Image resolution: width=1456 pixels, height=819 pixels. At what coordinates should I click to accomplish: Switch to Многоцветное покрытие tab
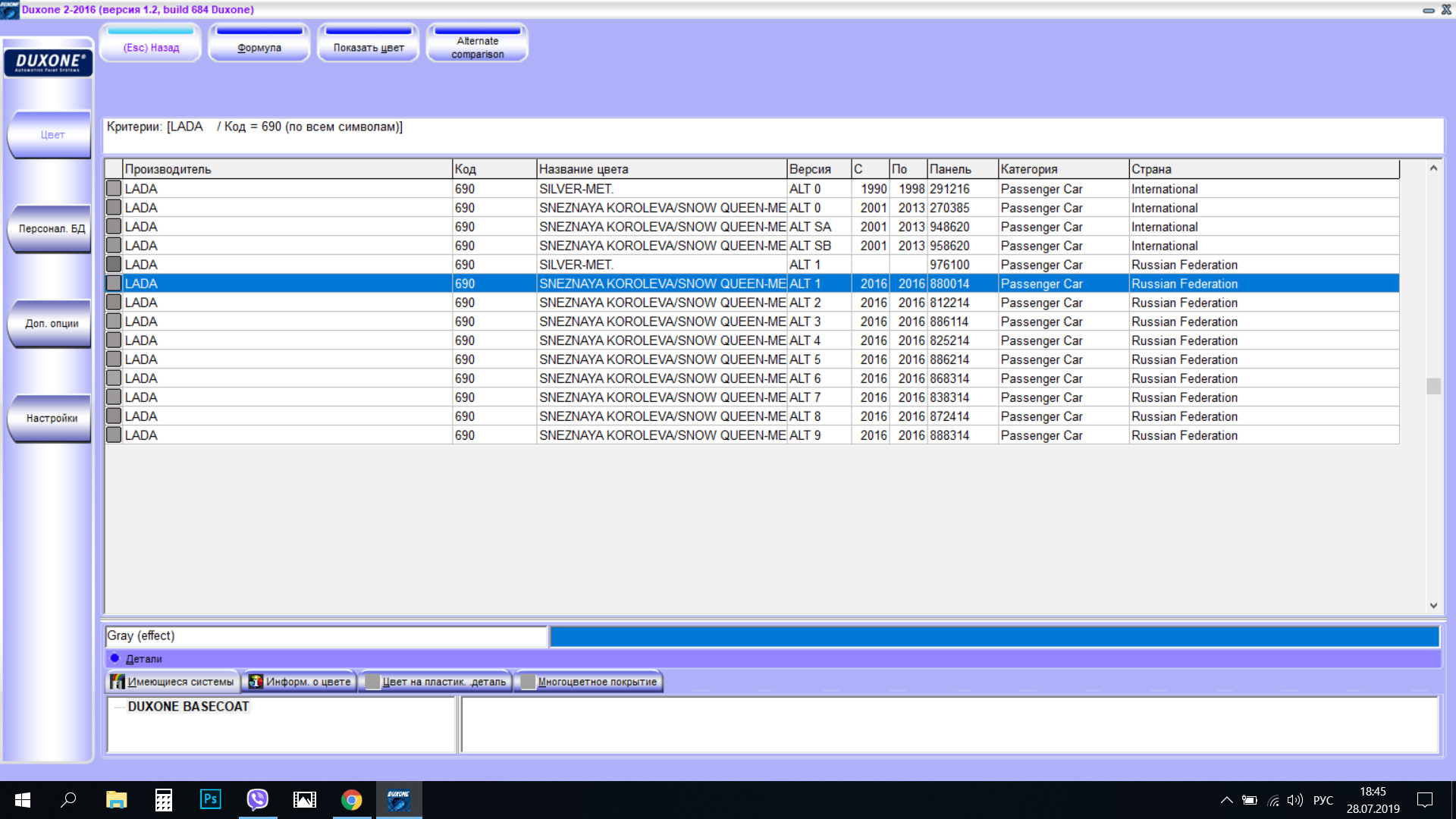[x=589, y=682]
